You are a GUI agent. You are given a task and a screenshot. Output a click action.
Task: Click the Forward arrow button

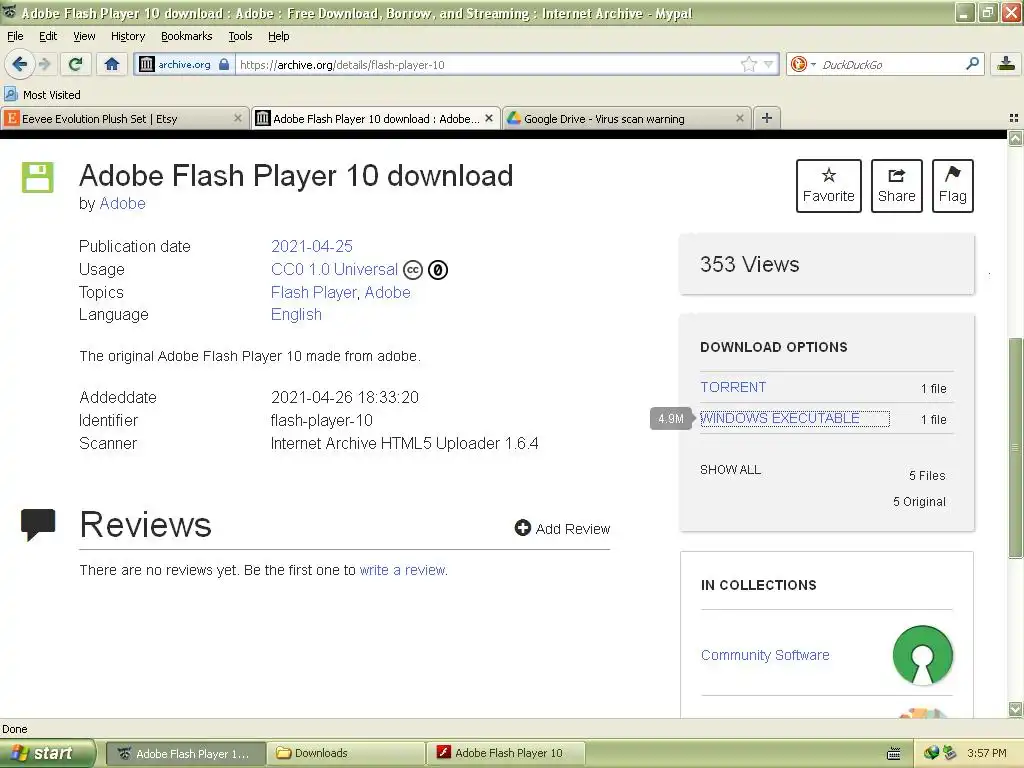tap(44, 64)
